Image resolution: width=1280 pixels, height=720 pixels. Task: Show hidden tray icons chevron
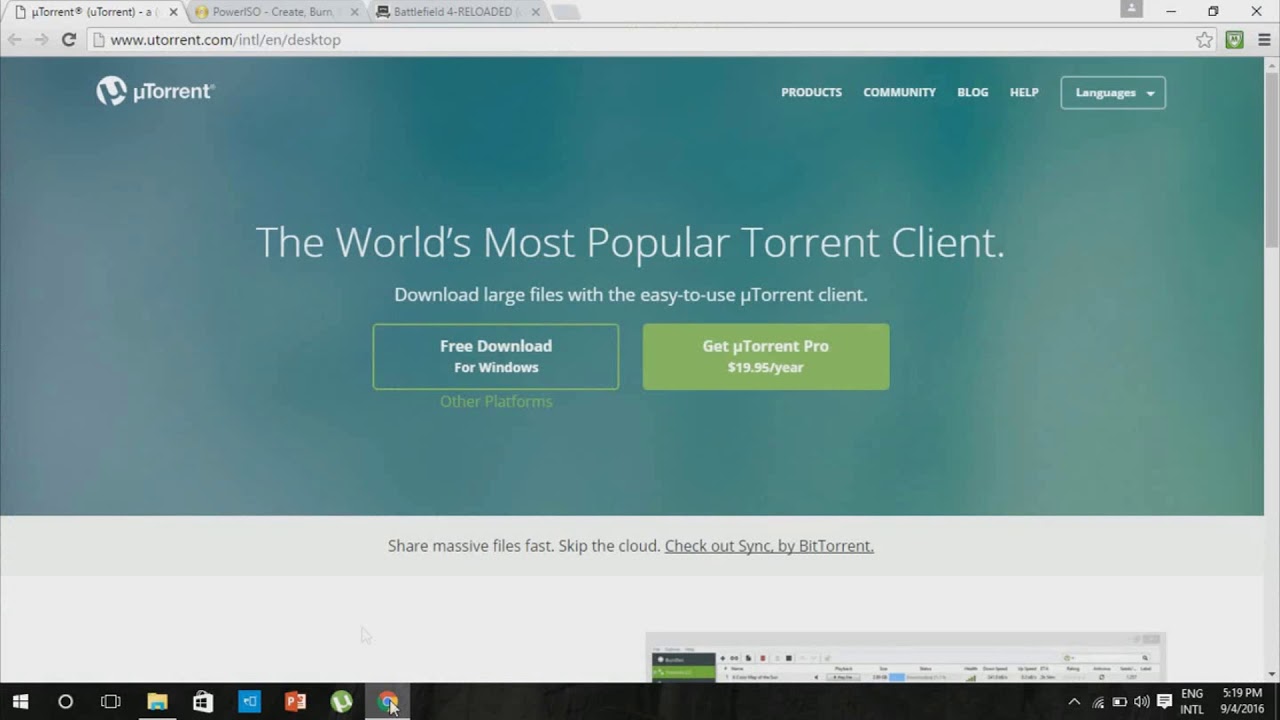coord(1074,702)
